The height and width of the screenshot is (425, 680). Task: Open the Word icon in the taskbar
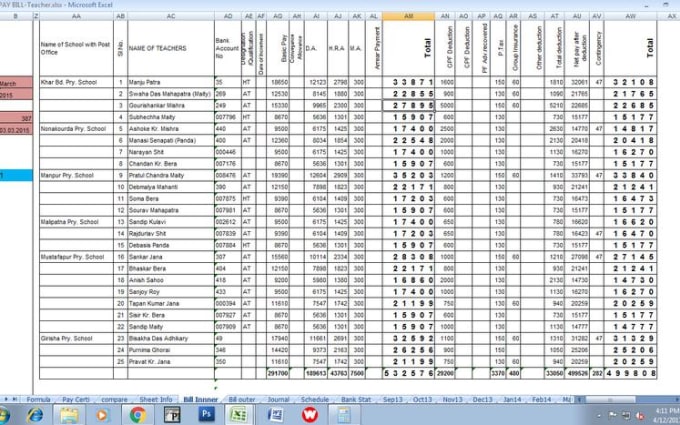pos(275,415)
